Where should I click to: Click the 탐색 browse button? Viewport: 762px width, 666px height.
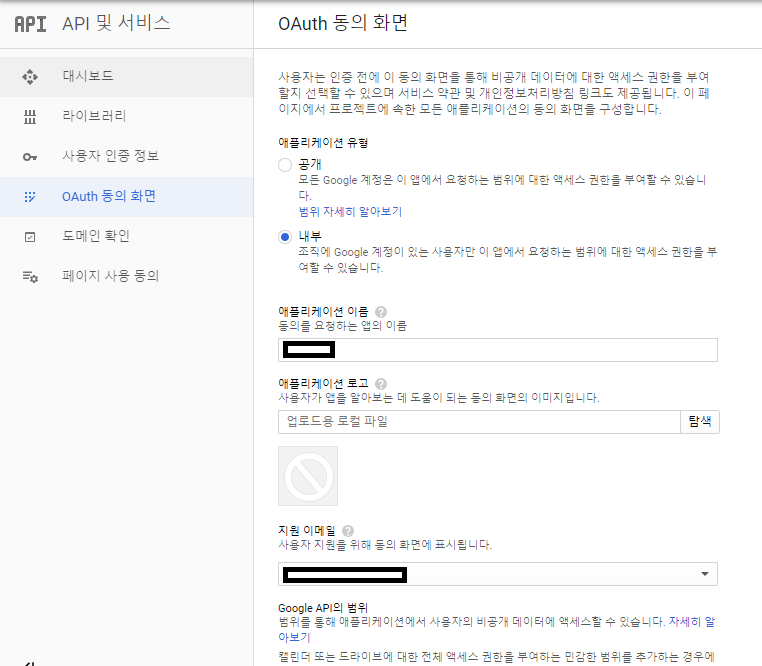(x=700, y=421)
